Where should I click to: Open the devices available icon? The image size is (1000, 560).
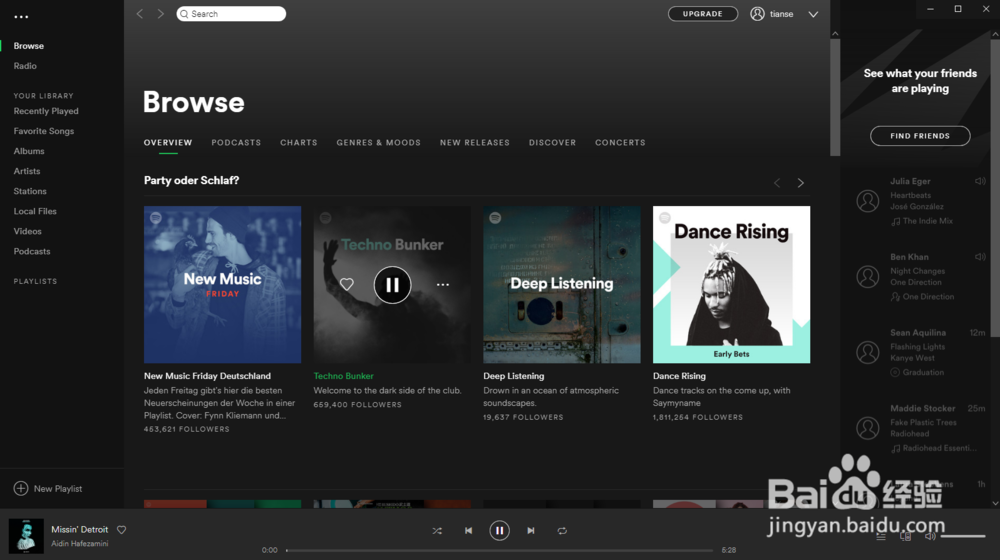[905, 536]
